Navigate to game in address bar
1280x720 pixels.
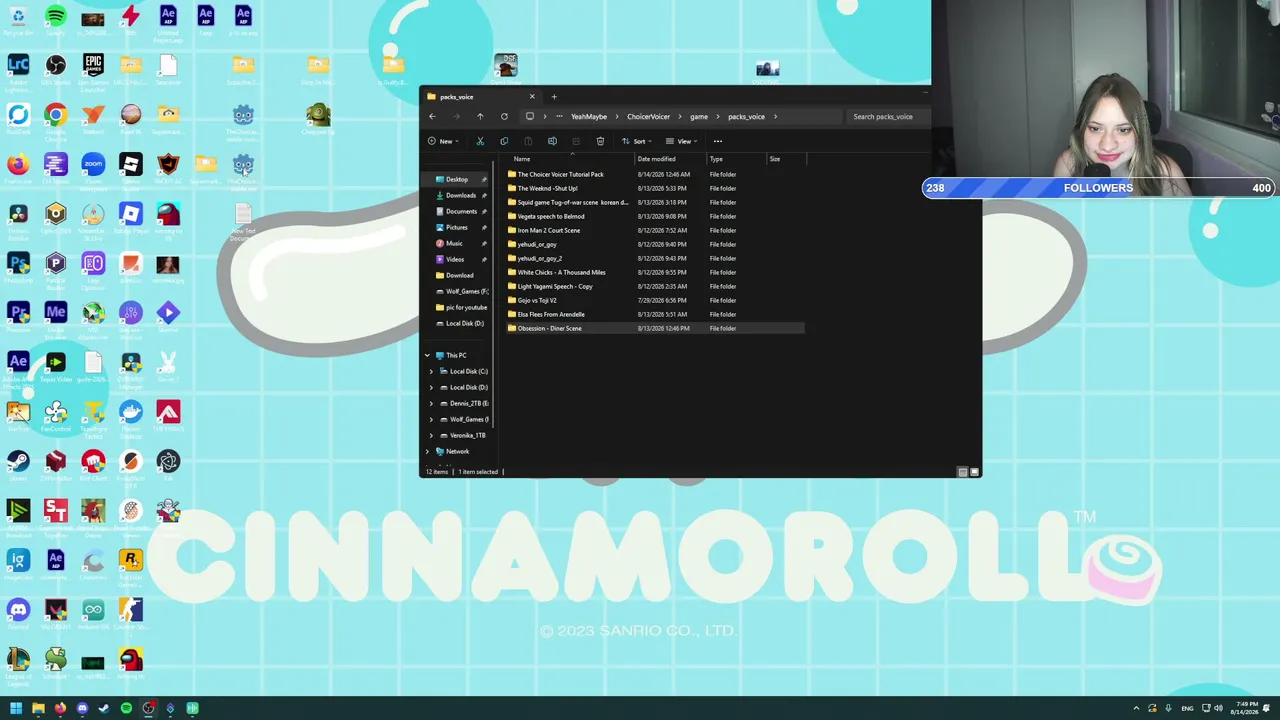(x=698, y=117)
